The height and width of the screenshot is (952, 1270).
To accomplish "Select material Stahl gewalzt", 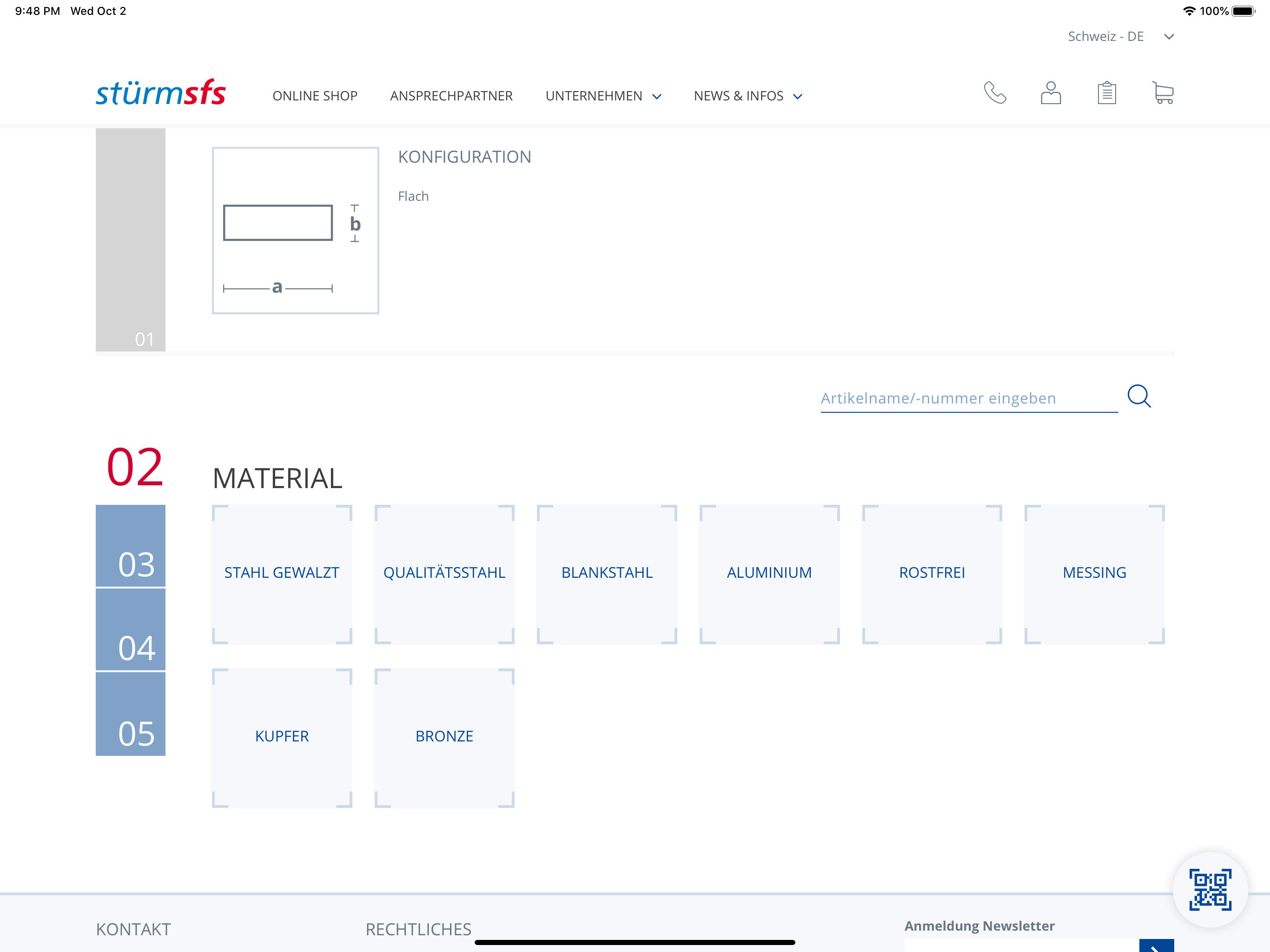I will pyautogui.click(x=282, y=574).
